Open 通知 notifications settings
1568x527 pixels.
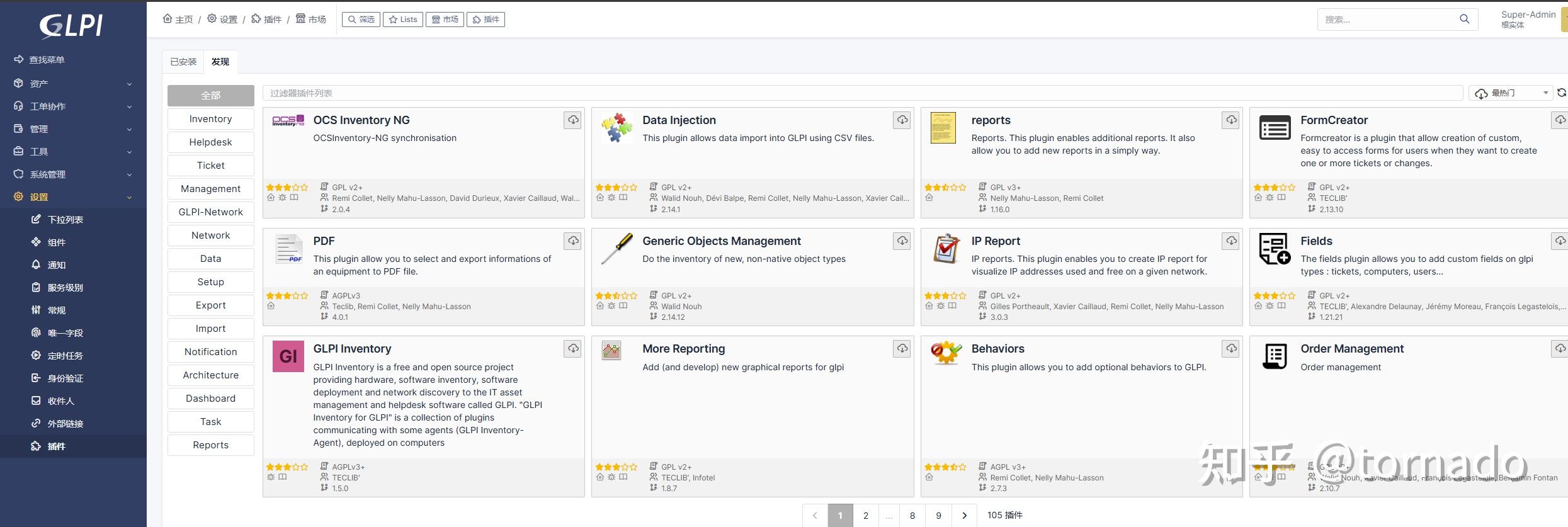click(x=57, y=265)
